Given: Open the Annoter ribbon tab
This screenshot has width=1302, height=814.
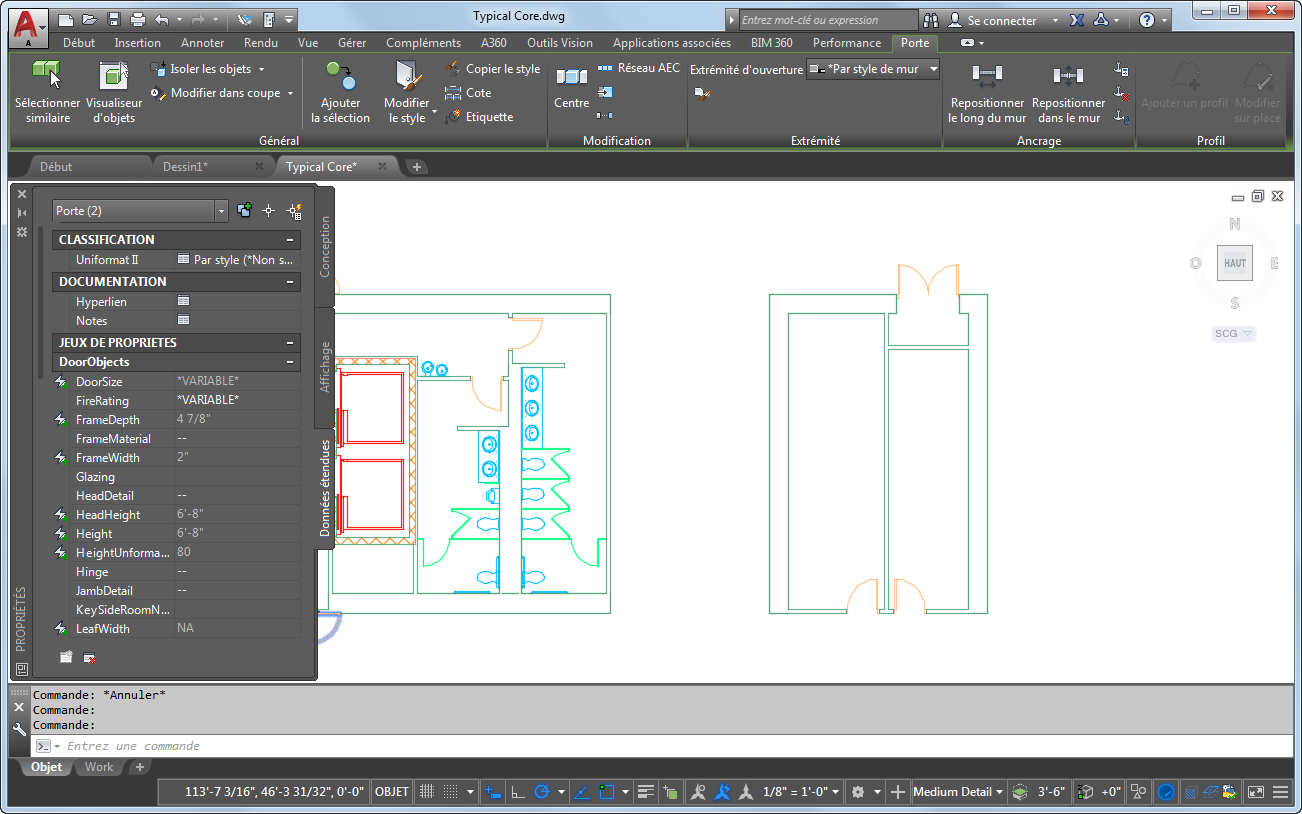Looking at the screenshot, I should pos(202,43).
